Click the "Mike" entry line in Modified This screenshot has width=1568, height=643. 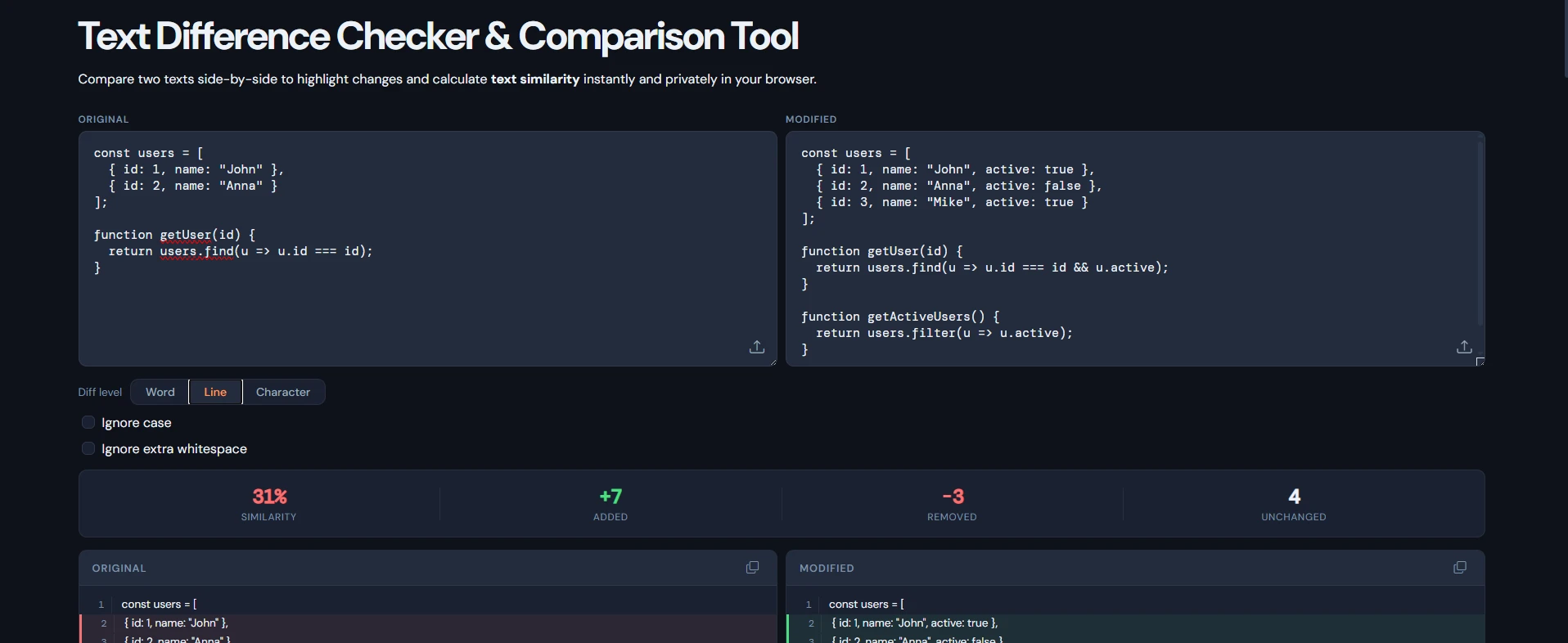952,202
